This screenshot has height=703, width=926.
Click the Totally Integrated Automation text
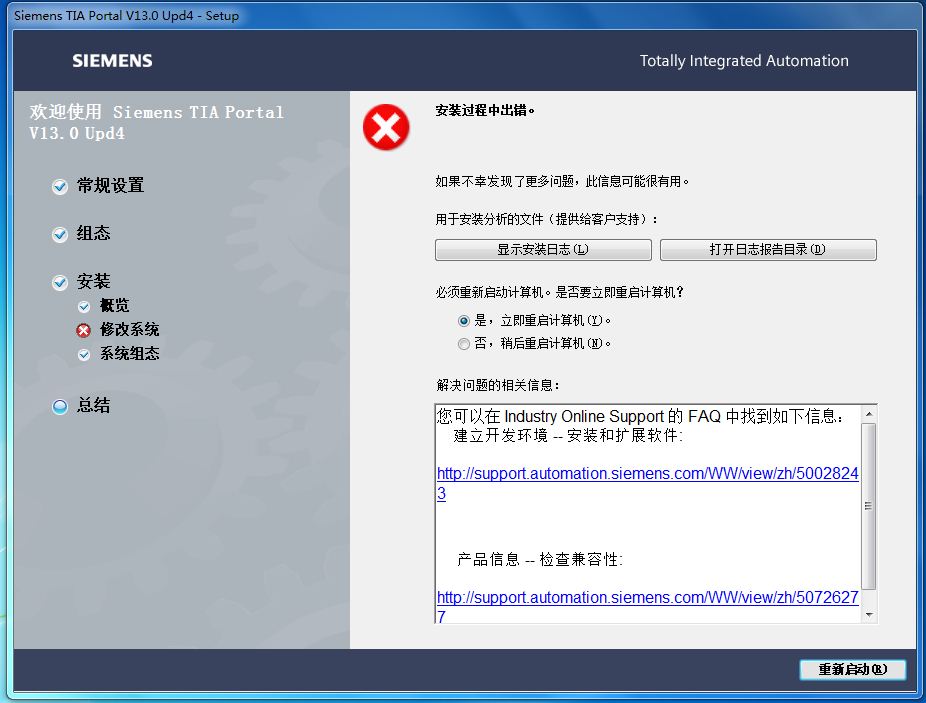pyautogui.click(x=744, y=61)
